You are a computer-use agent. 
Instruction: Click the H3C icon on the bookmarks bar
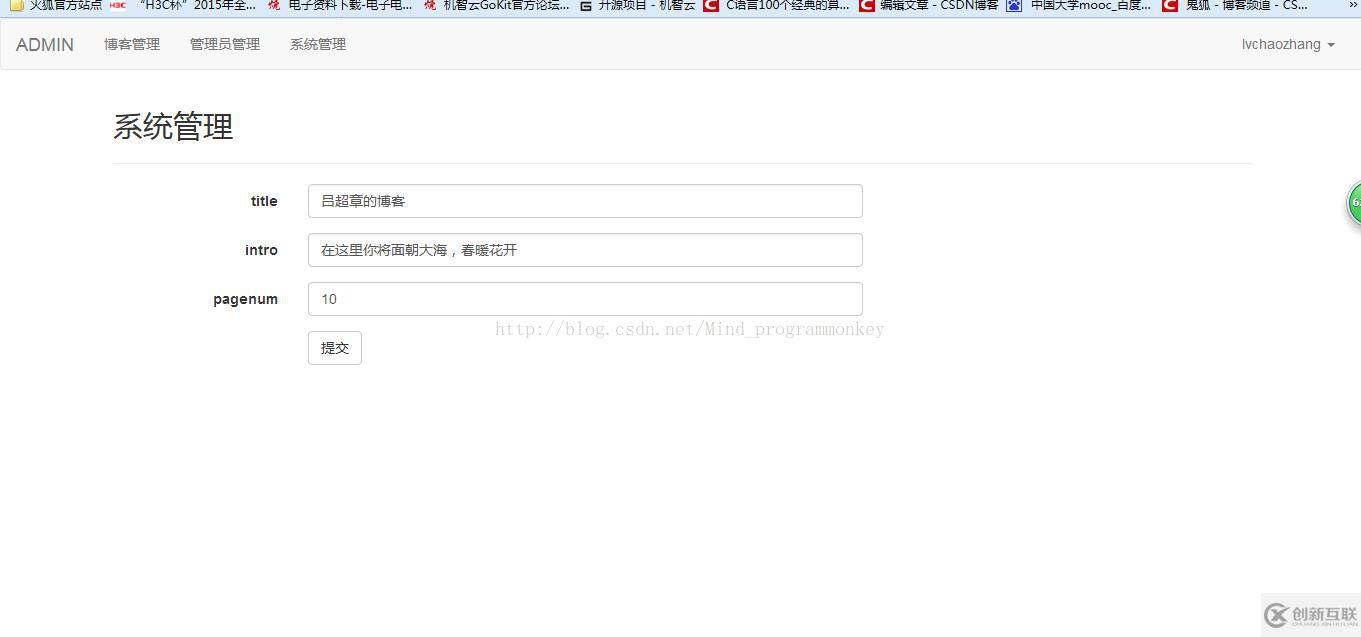116,5
